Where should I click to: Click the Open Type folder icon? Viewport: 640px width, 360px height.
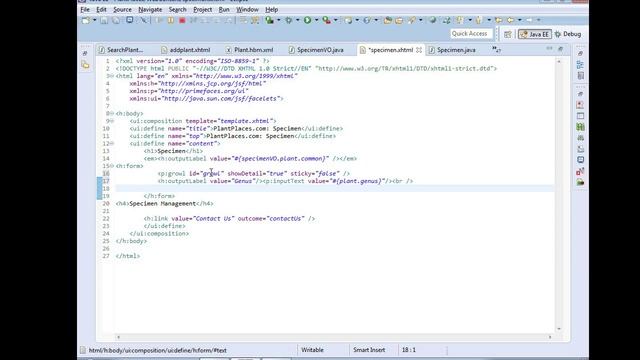click(388, 20)
